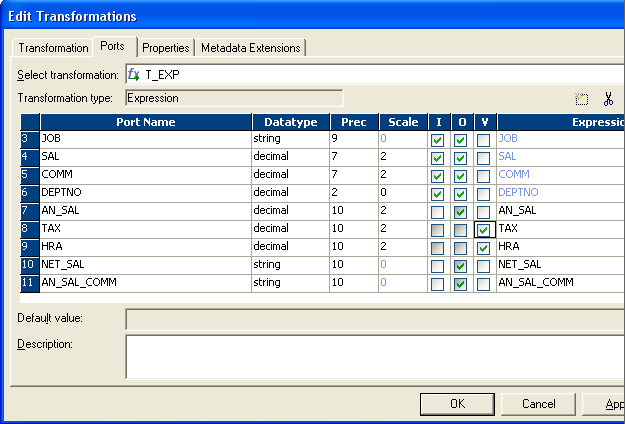Click the TAX port name cell
This screenshot has width=625, height=424.
[146, 230]
